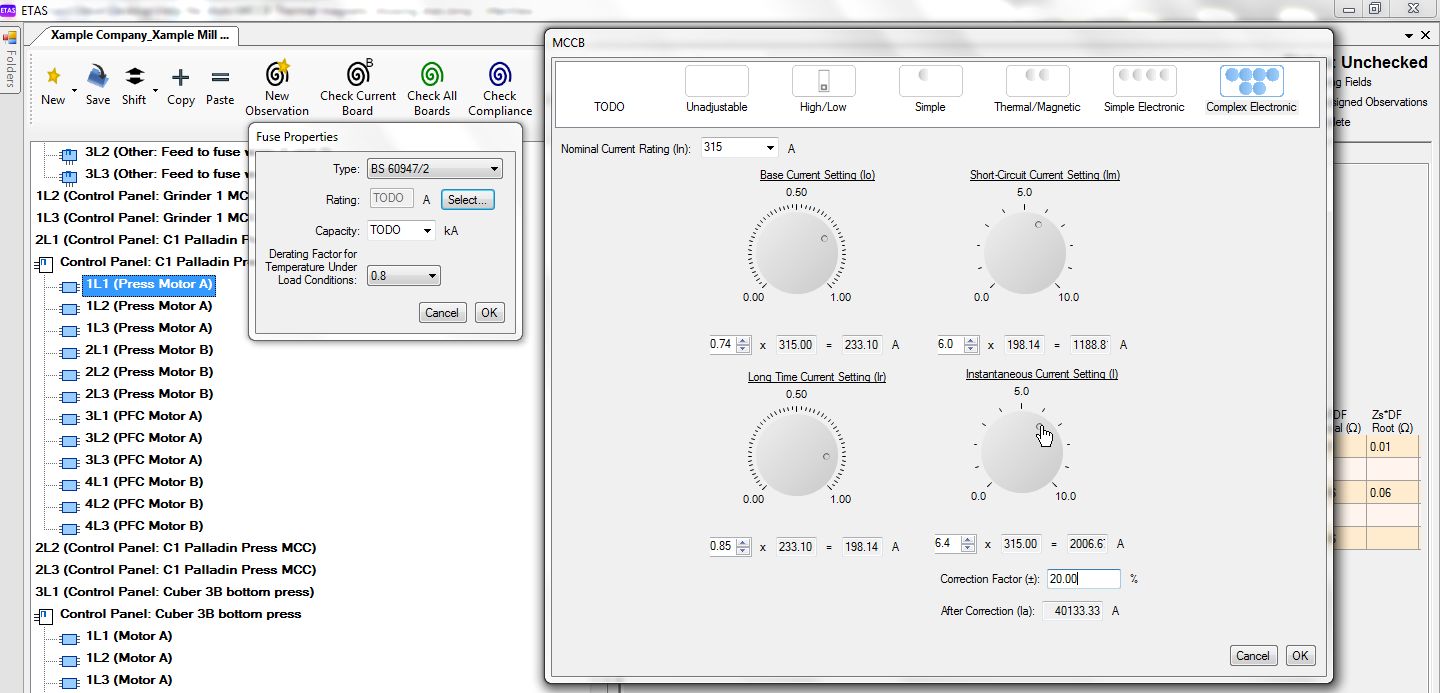Click OK in Fuse Properties
This screenshot has width=1440, height=693.
point(489,312)
